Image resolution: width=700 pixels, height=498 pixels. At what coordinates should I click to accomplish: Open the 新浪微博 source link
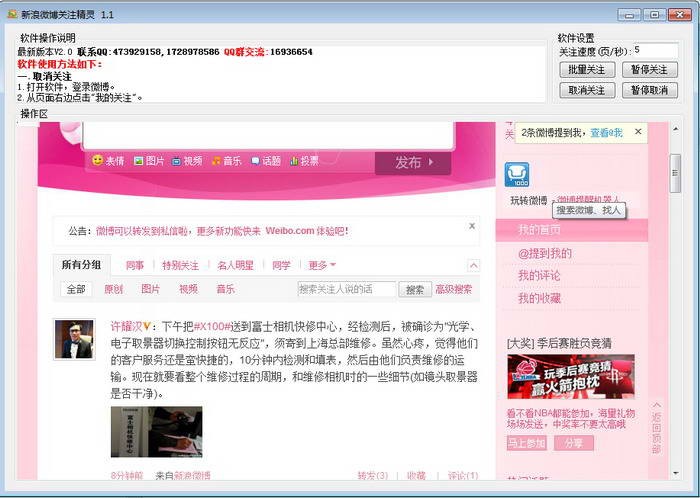[x=192, y=476]
